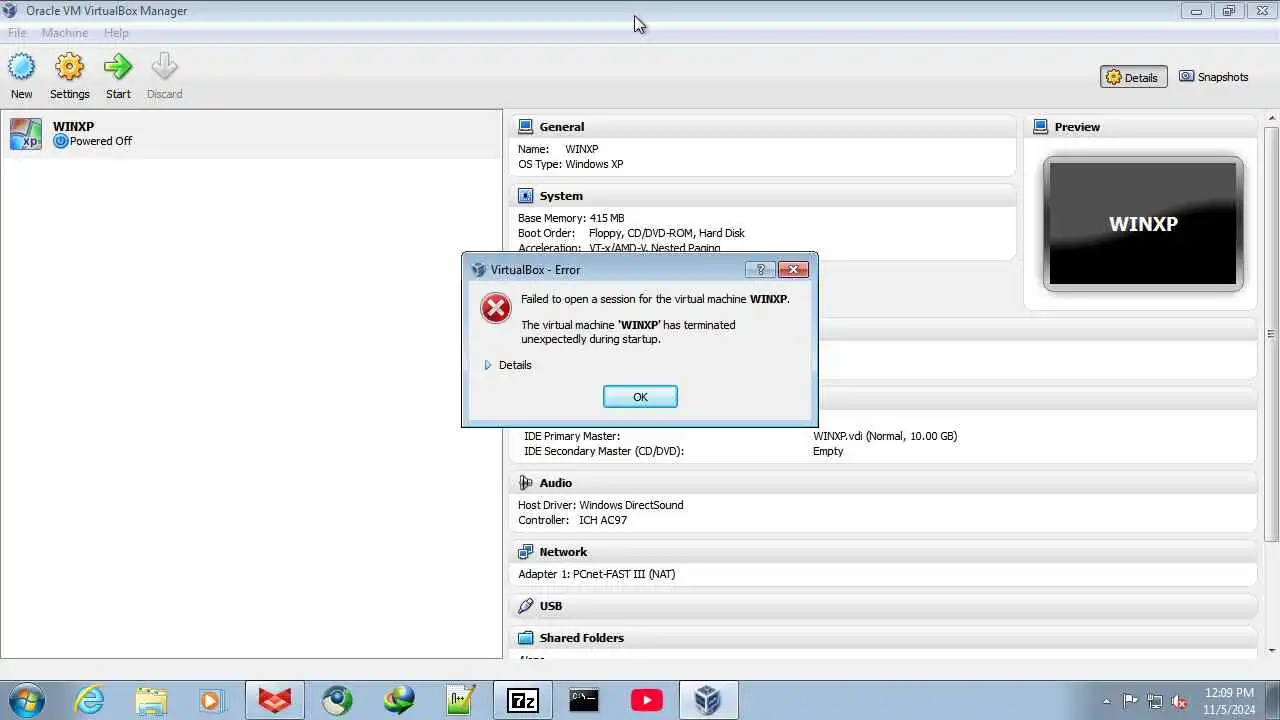1280x720 pixels.
Task: Select the WINXP virtual machine entry
Action: [x=251, y=134]
